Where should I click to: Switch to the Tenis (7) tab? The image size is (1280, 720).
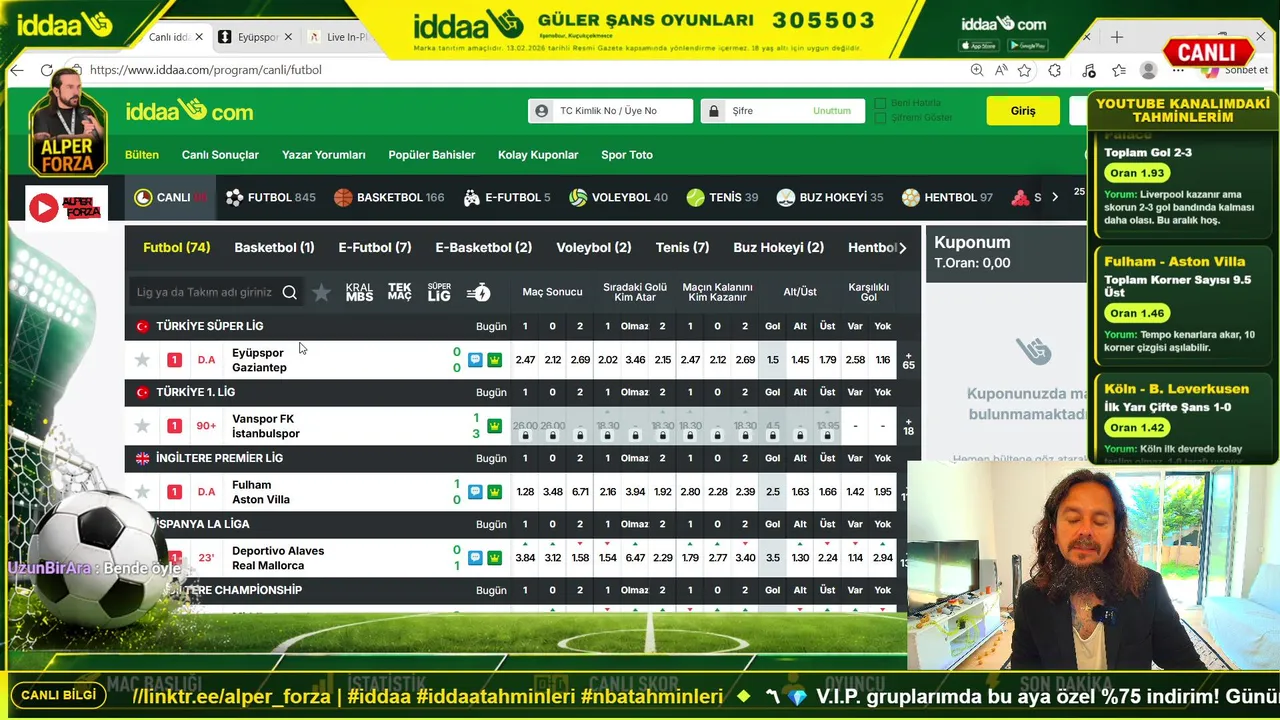click(x=682, y=247)
